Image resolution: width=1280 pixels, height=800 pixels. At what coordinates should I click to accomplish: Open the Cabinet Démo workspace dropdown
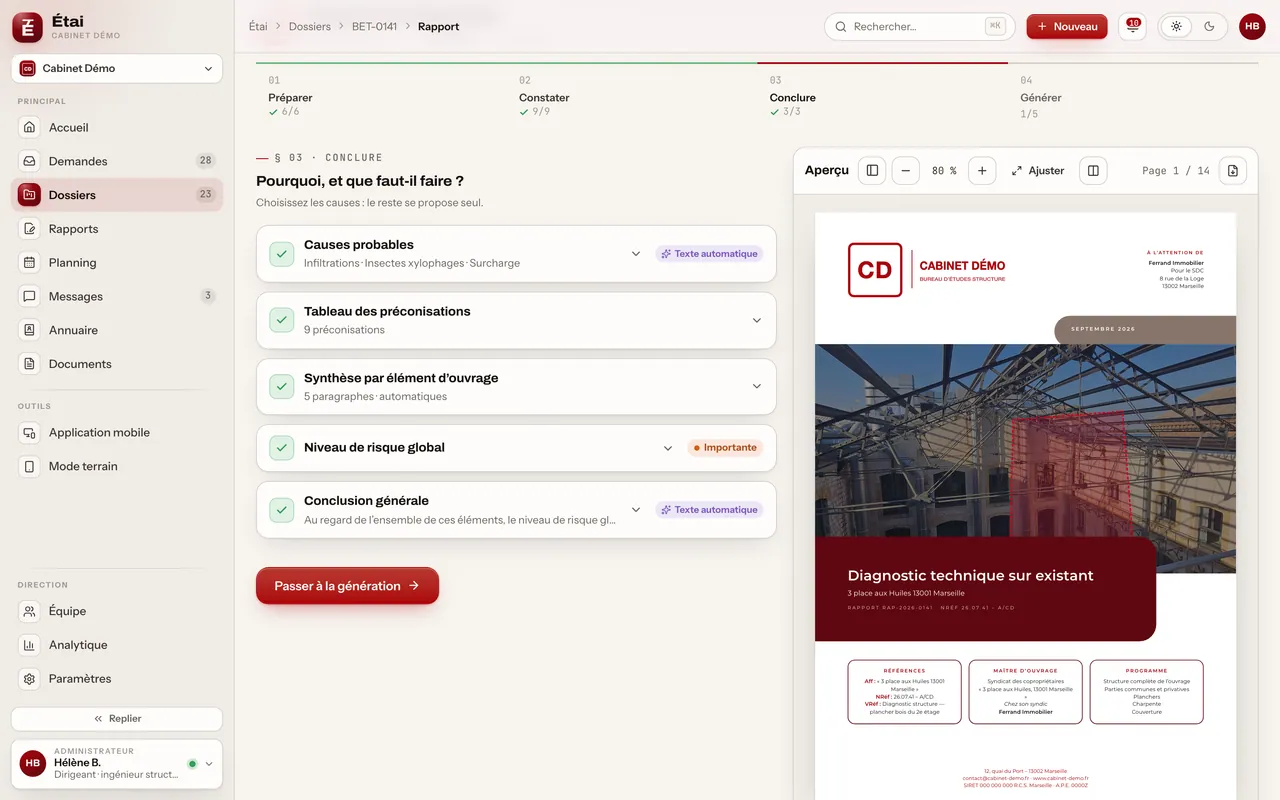pyautogui.click(x=117, y=69)
